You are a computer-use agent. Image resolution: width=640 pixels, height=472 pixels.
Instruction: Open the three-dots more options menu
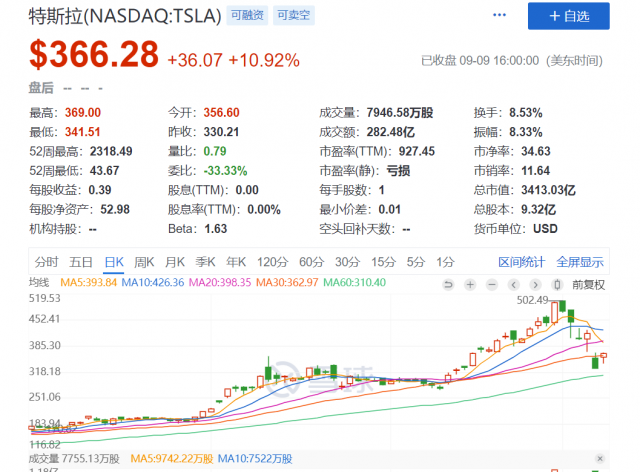click(x=499, y=15)
